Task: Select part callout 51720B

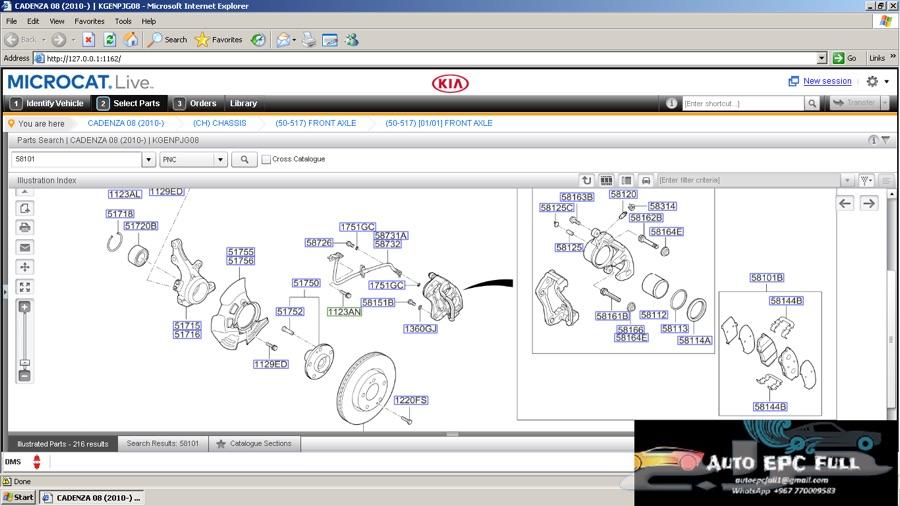Action: click(141, 226)
